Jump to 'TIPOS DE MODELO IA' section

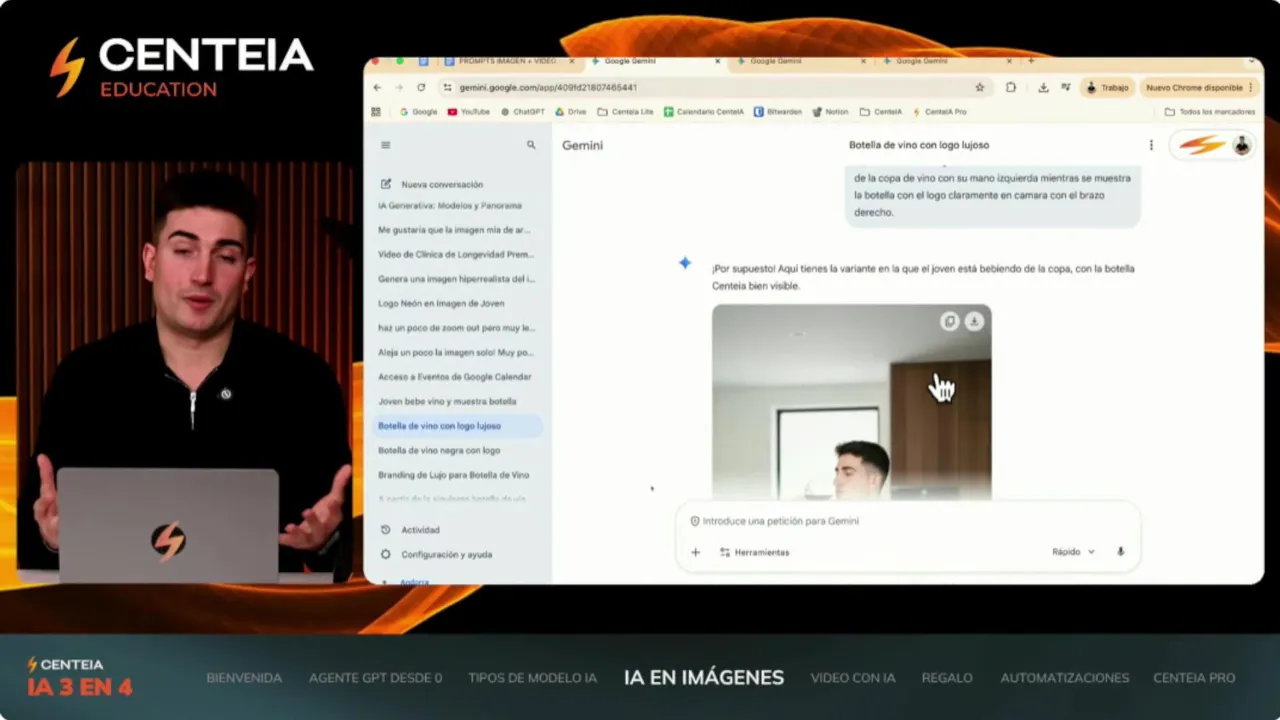(532, 678)
